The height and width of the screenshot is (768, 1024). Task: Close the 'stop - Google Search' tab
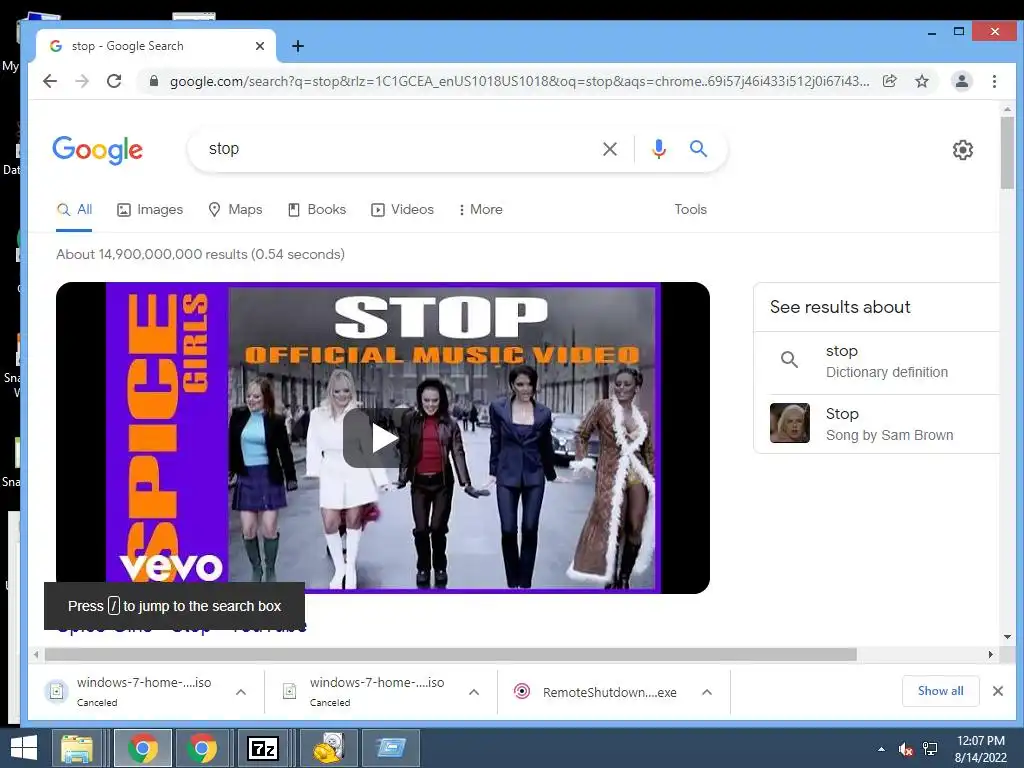(260, 46)
